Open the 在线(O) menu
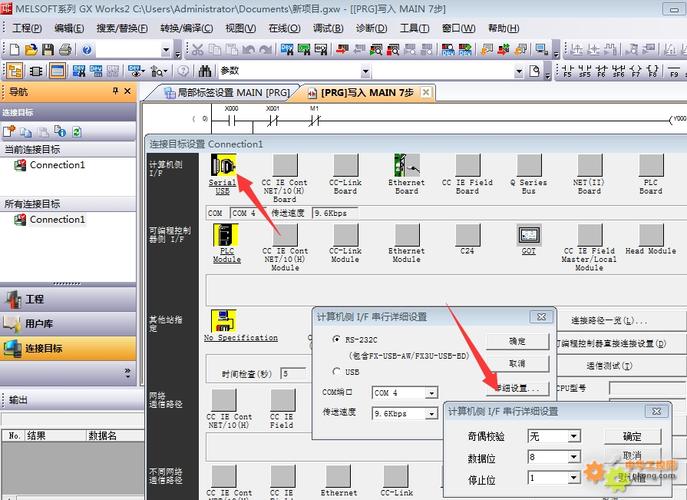The image size is (687, 500). [x=284, y=28]
